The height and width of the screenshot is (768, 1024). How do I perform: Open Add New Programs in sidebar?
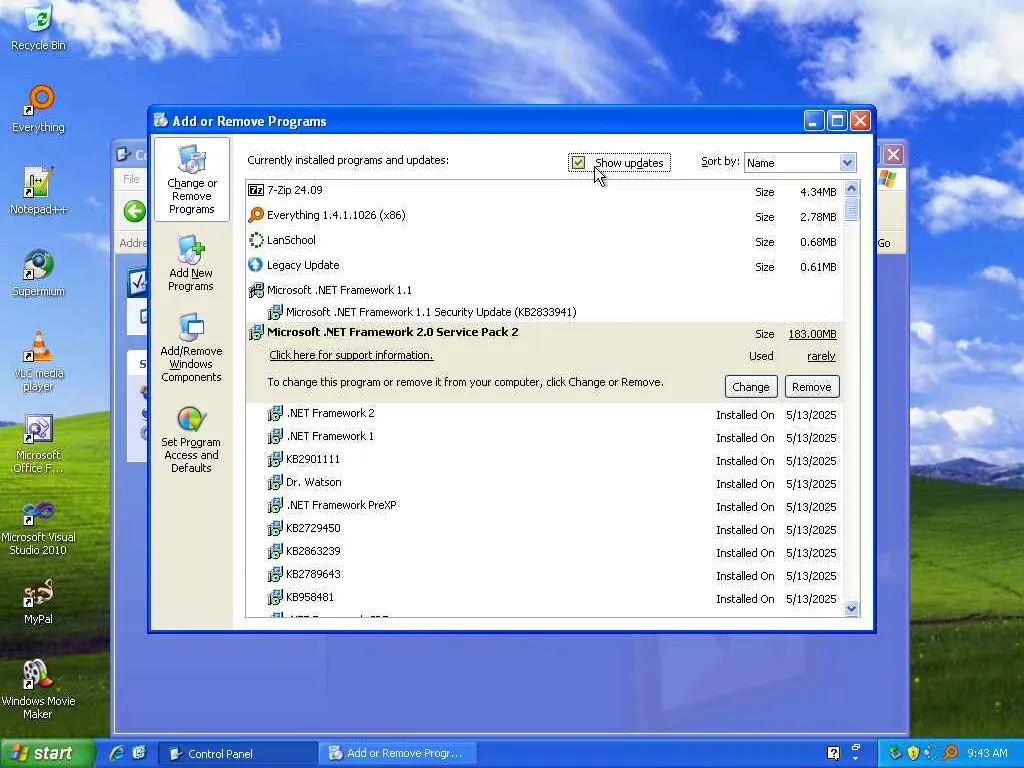[191, 263]
